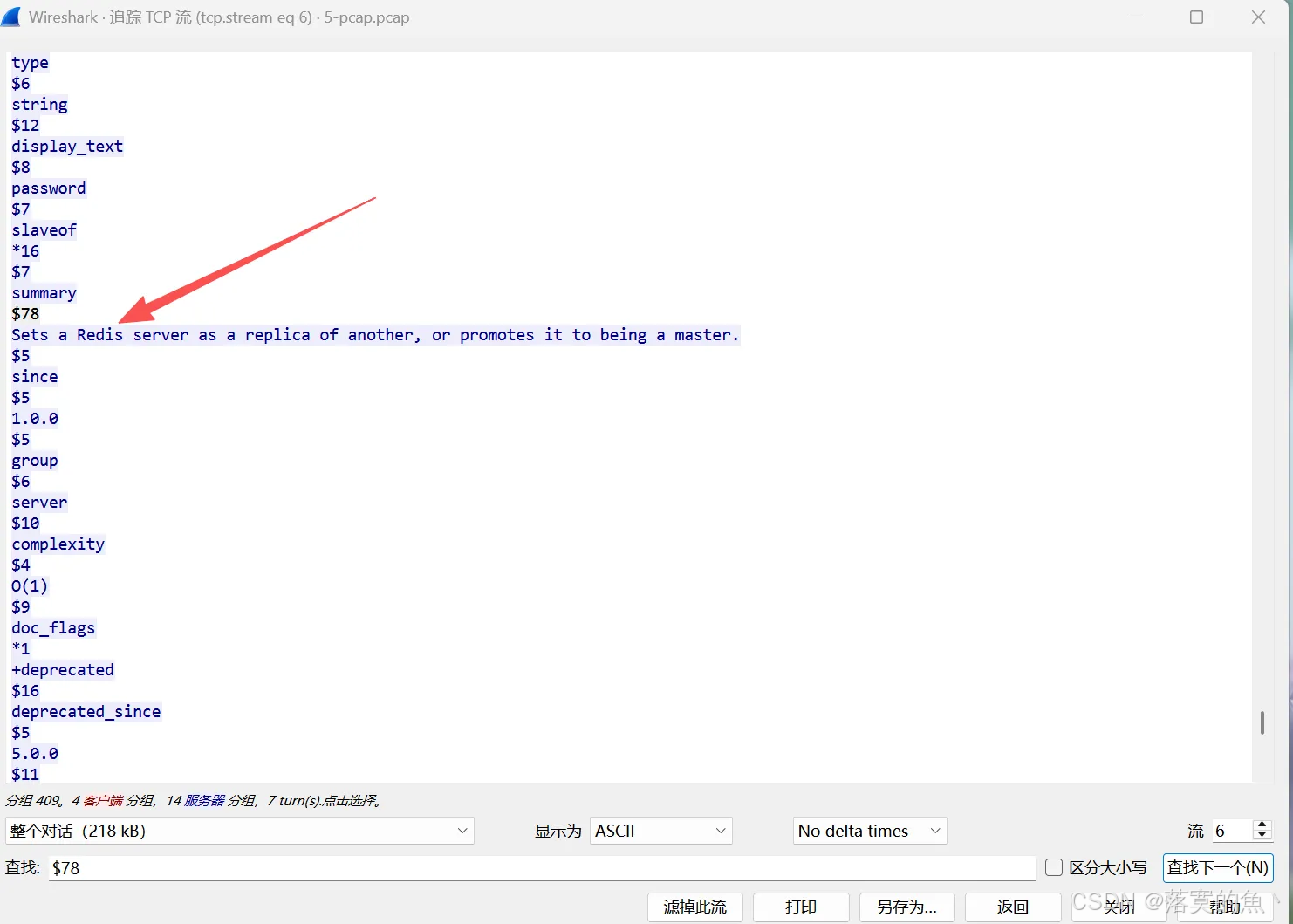Click the 帮助 help button
This screenshot has width=1293, height=924.
point(1225,907)
